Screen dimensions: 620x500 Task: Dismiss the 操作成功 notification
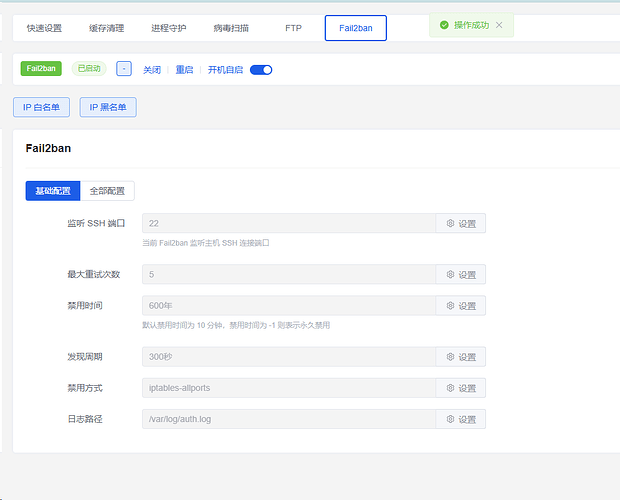tap(499, 25)
